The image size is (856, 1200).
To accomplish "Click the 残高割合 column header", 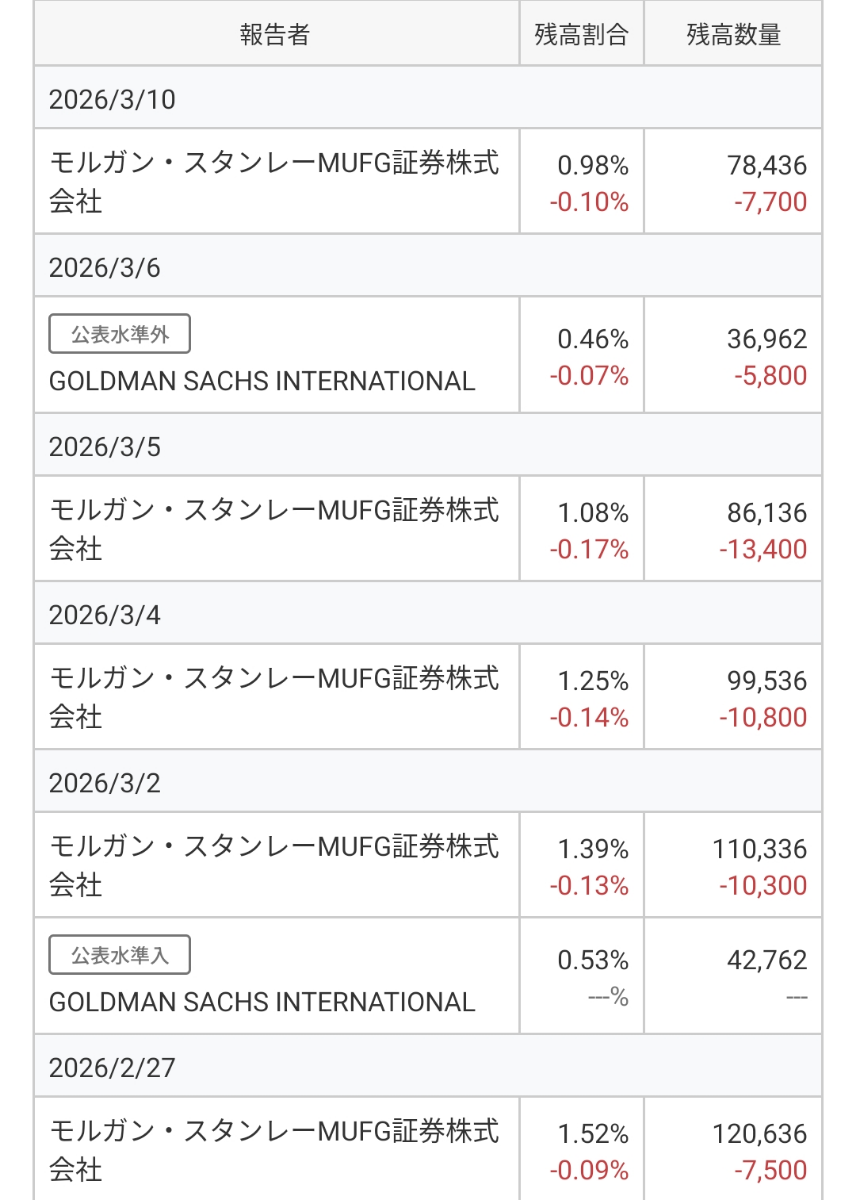I will click(x=581, y=35).
